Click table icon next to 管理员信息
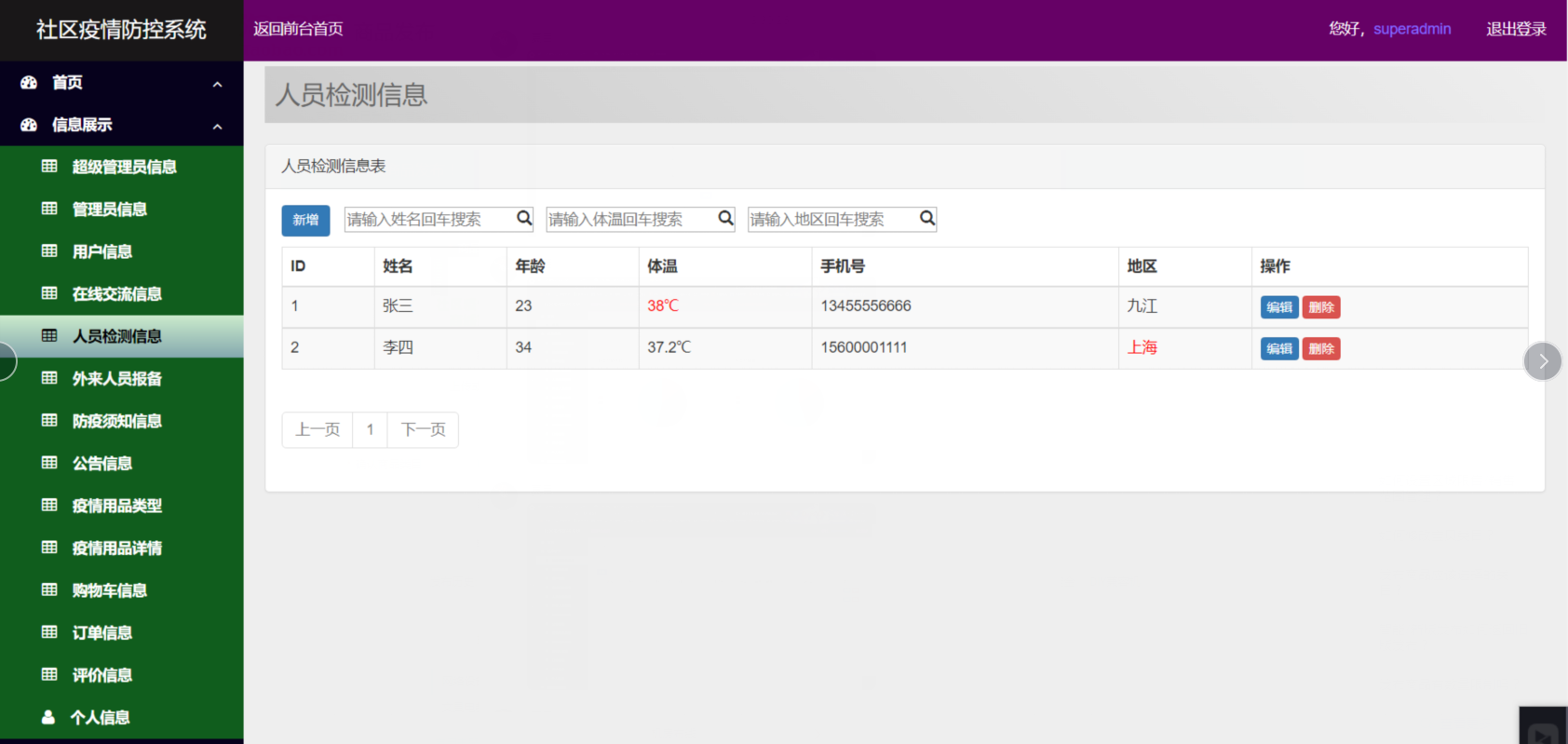Image resolution: width=1568 pixels, height=744 pixels. (x=49, y=209)
